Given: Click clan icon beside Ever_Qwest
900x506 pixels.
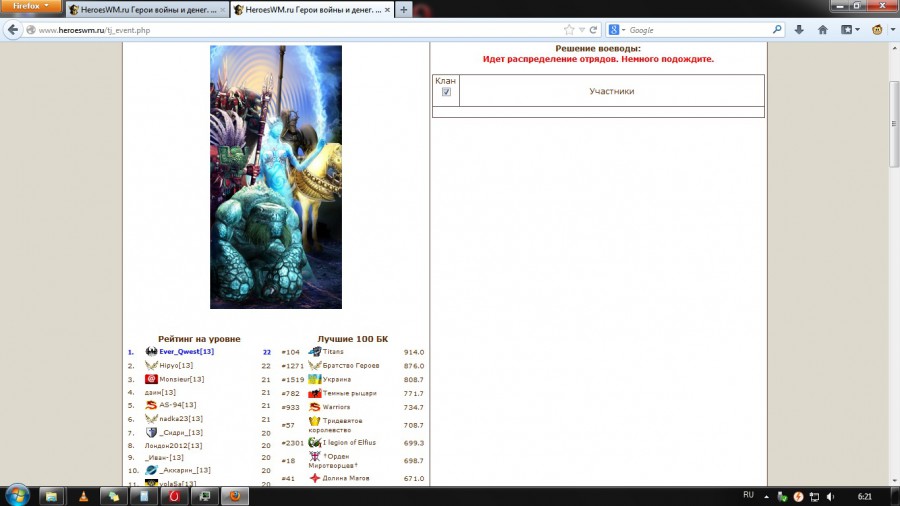Looking at the screenshot, I should coord(151,351).
